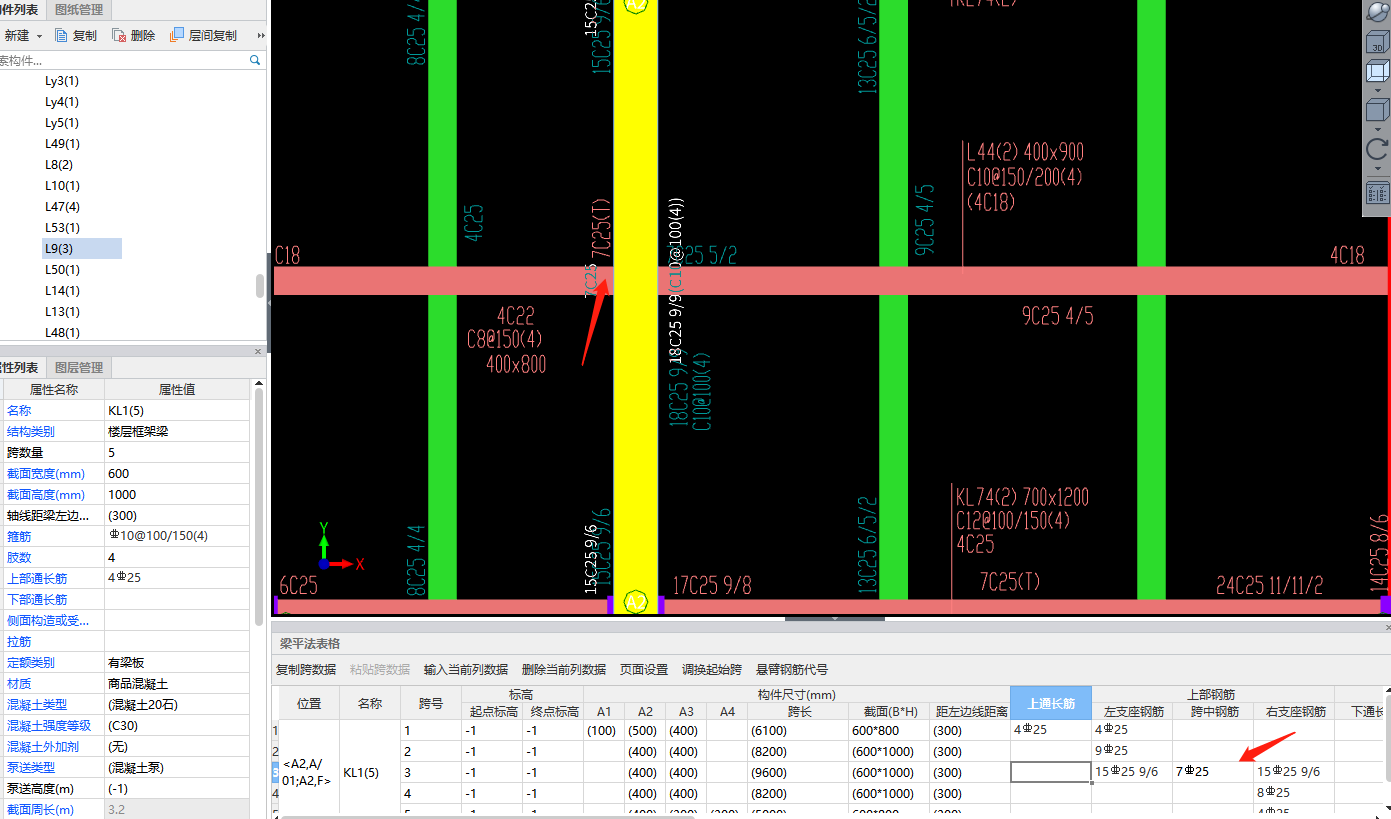
Task: Click 输入当前列数据 button
Action: (x=466, y=669)
